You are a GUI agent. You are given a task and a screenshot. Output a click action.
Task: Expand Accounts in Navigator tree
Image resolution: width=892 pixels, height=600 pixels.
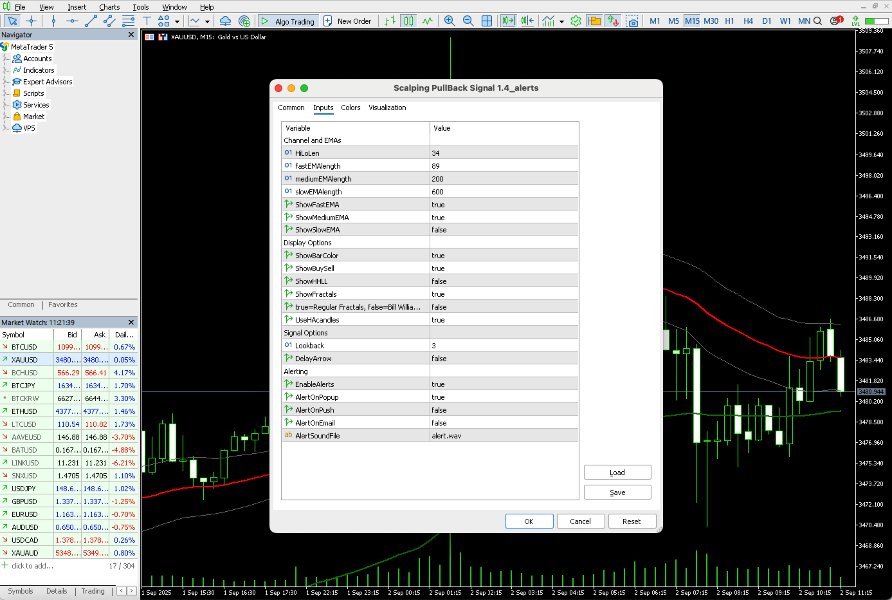[x=6, y=59]
